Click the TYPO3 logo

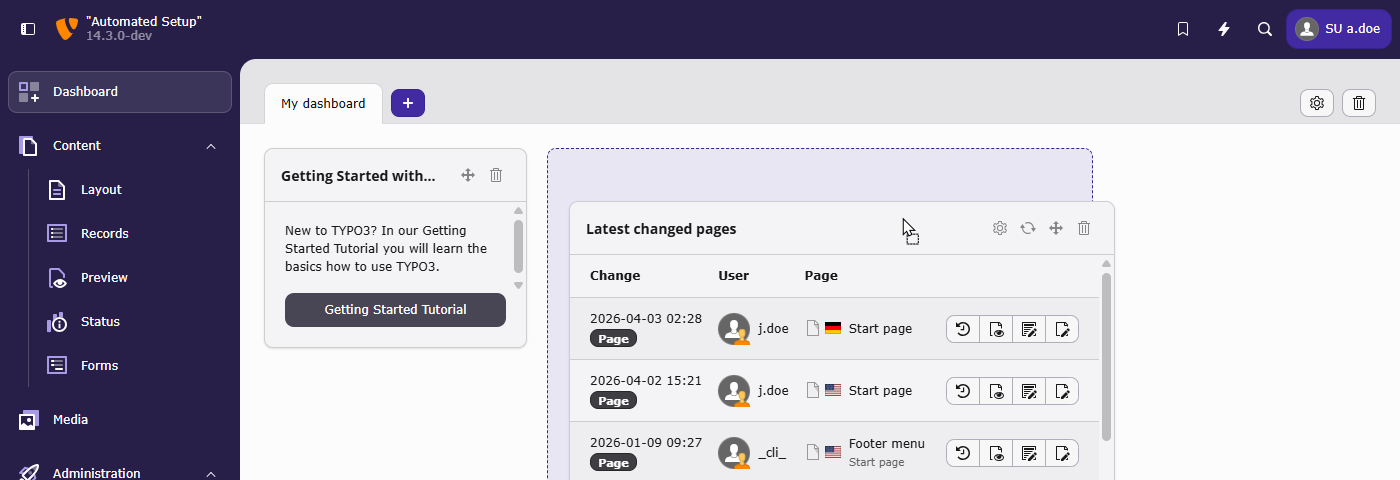tap(67, 28)
